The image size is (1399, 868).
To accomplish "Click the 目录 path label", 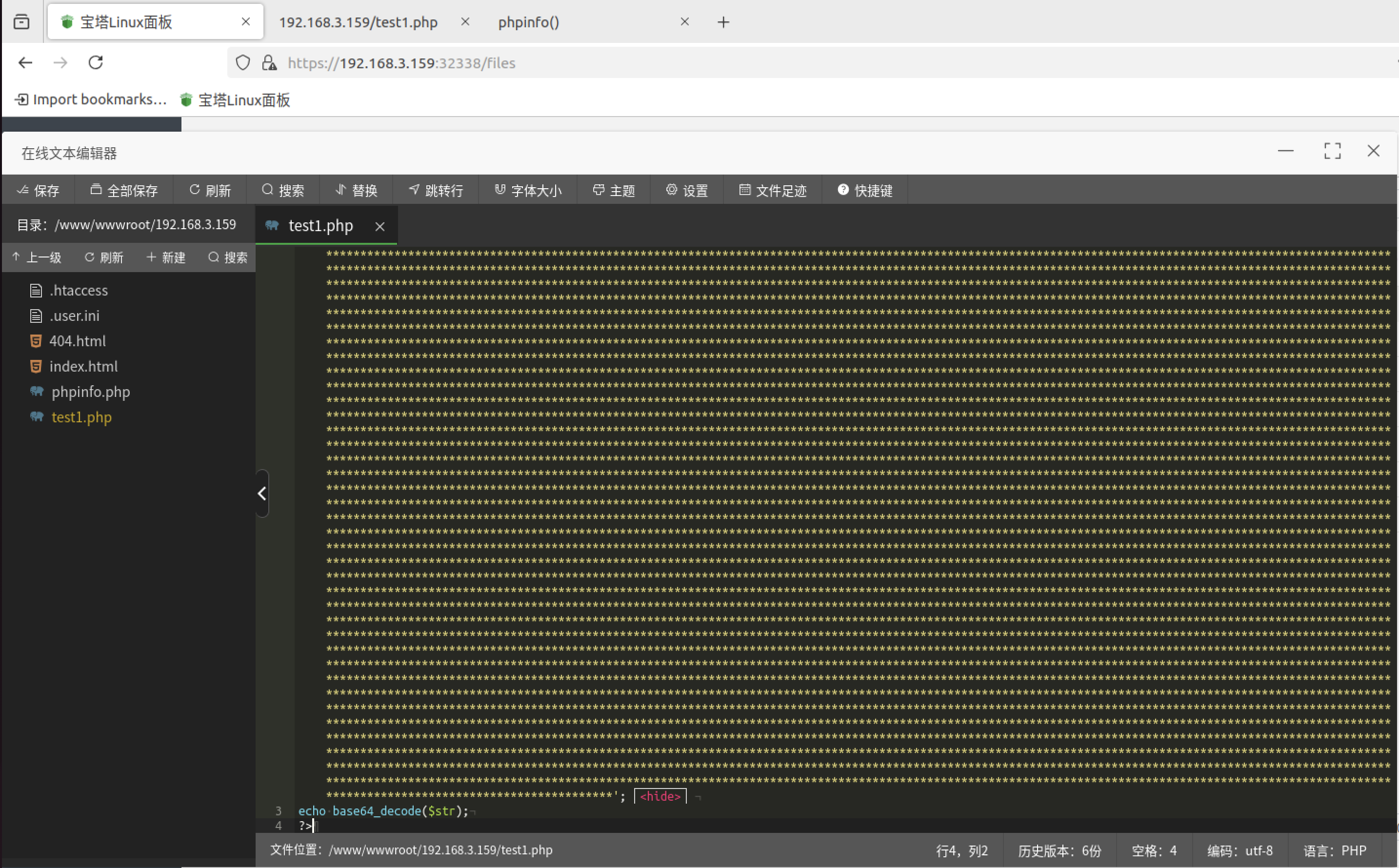I will pyautogui.click(x=126, y=224).
